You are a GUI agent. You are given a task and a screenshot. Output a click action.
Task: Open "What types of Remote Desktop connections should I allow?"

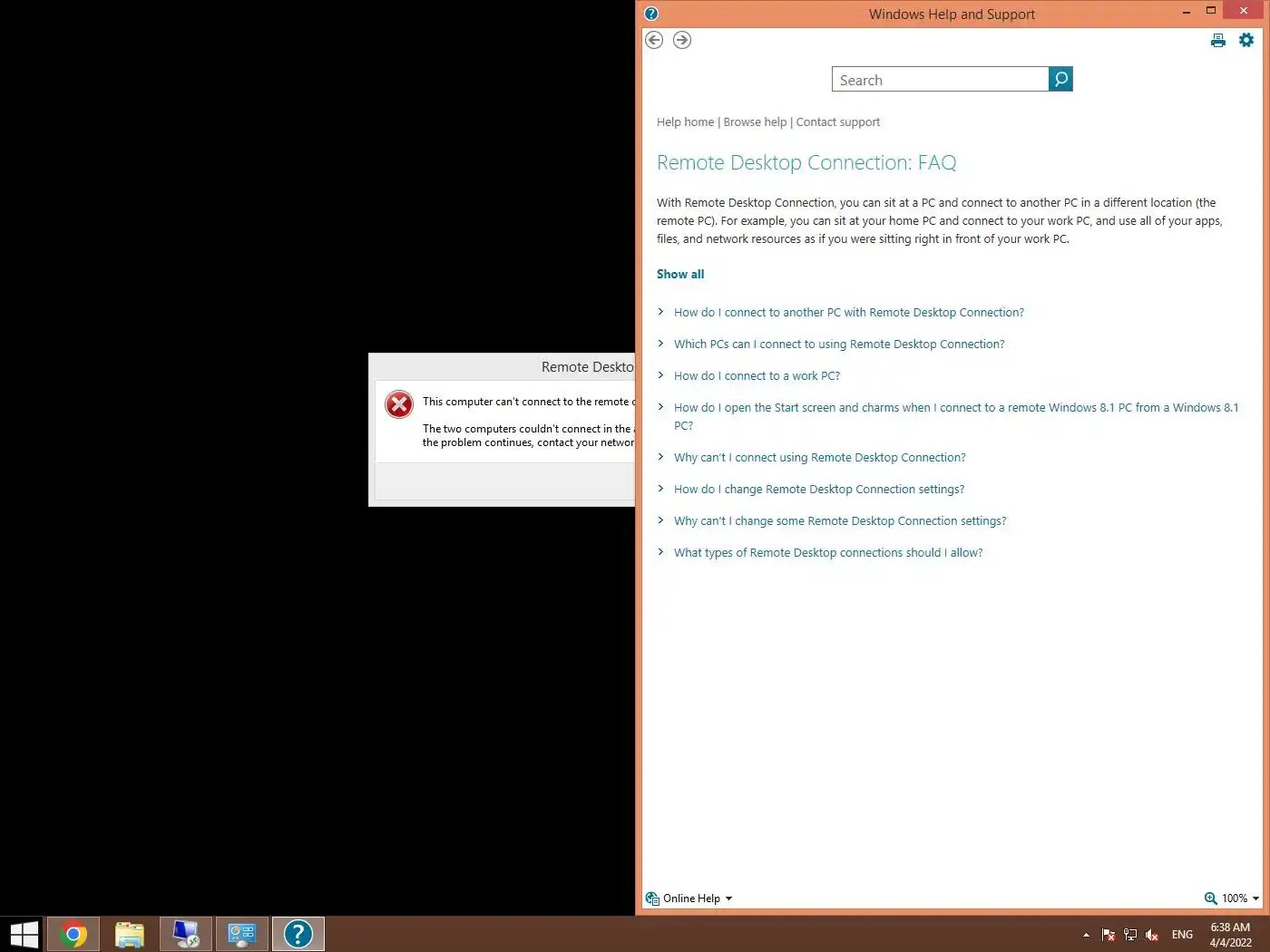coord(828,552)
